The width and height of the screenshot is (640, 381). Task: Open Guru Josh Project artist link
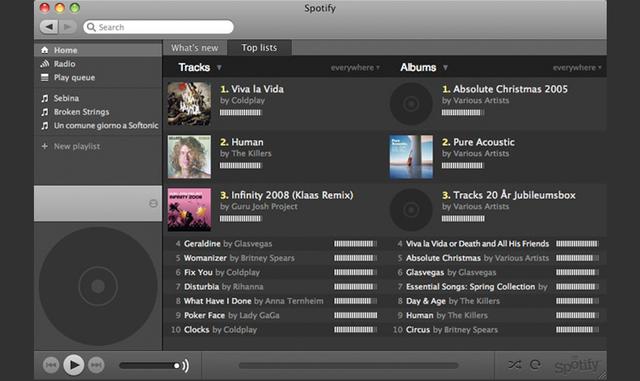coord(264,207)
